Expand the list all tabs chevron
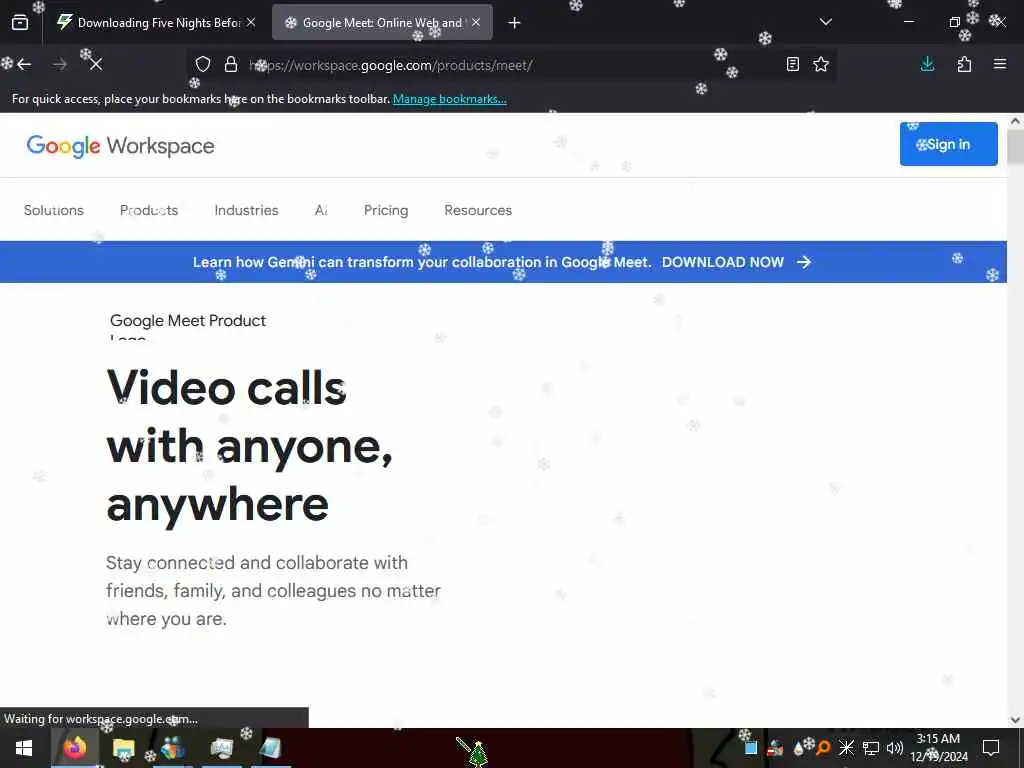The image size is (1024, 768). (x=825, y=22)
